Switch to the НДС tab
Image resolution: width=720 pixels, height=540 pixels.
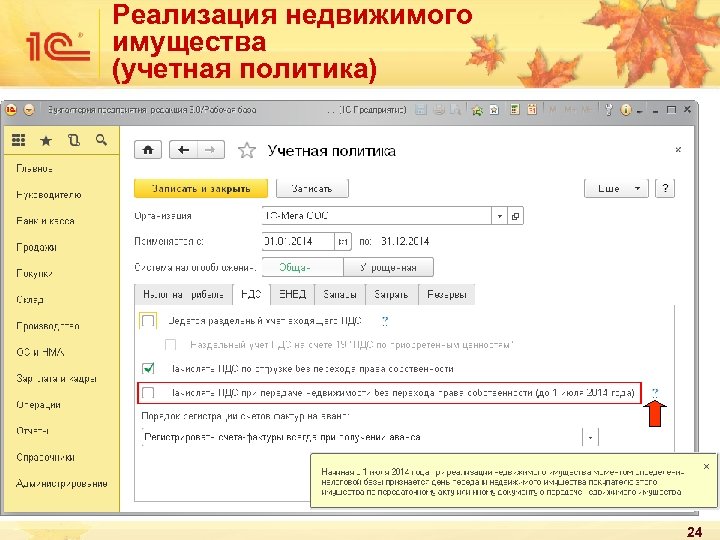[251, 295]
